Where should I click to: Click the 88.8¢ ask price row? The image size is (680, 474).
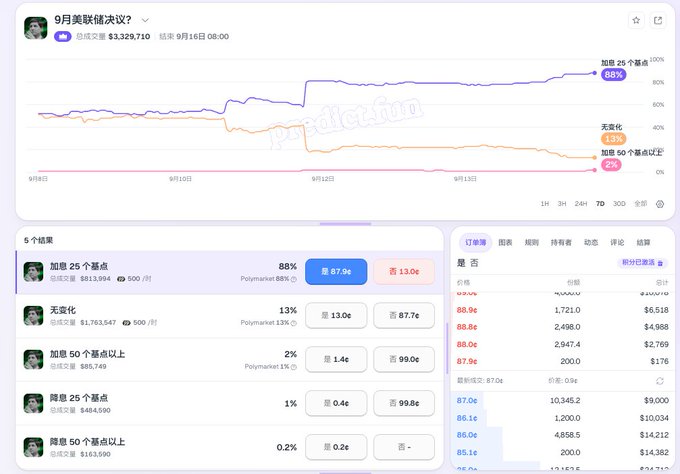(562, 327)
